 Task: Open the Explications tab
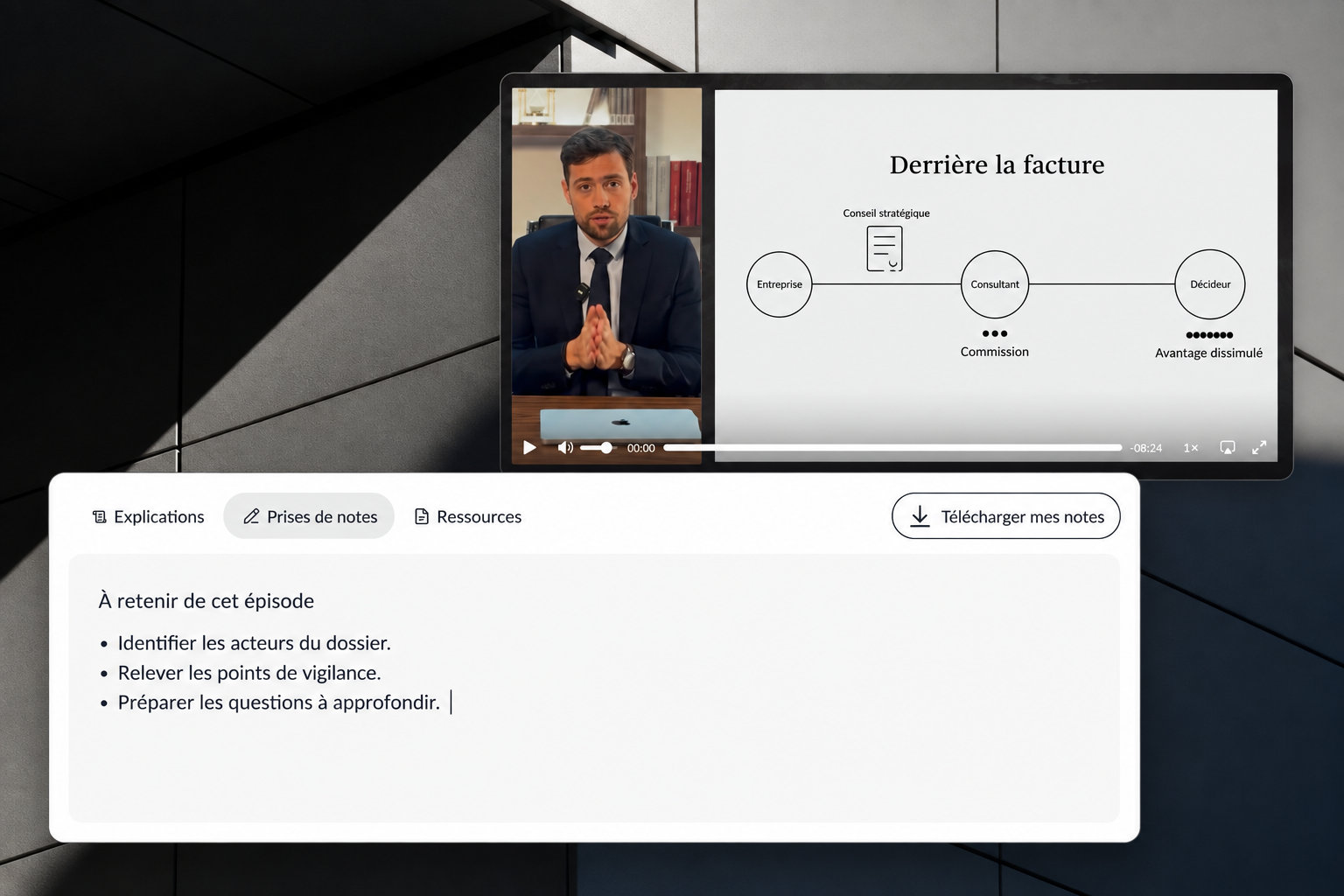(148, 516)
